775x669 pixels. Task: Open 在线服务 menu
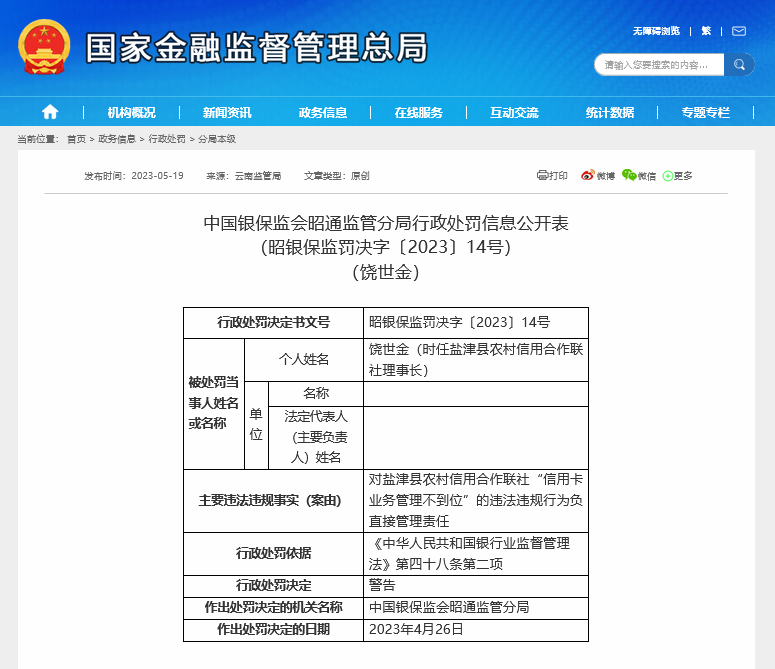(x=419, y=113)
